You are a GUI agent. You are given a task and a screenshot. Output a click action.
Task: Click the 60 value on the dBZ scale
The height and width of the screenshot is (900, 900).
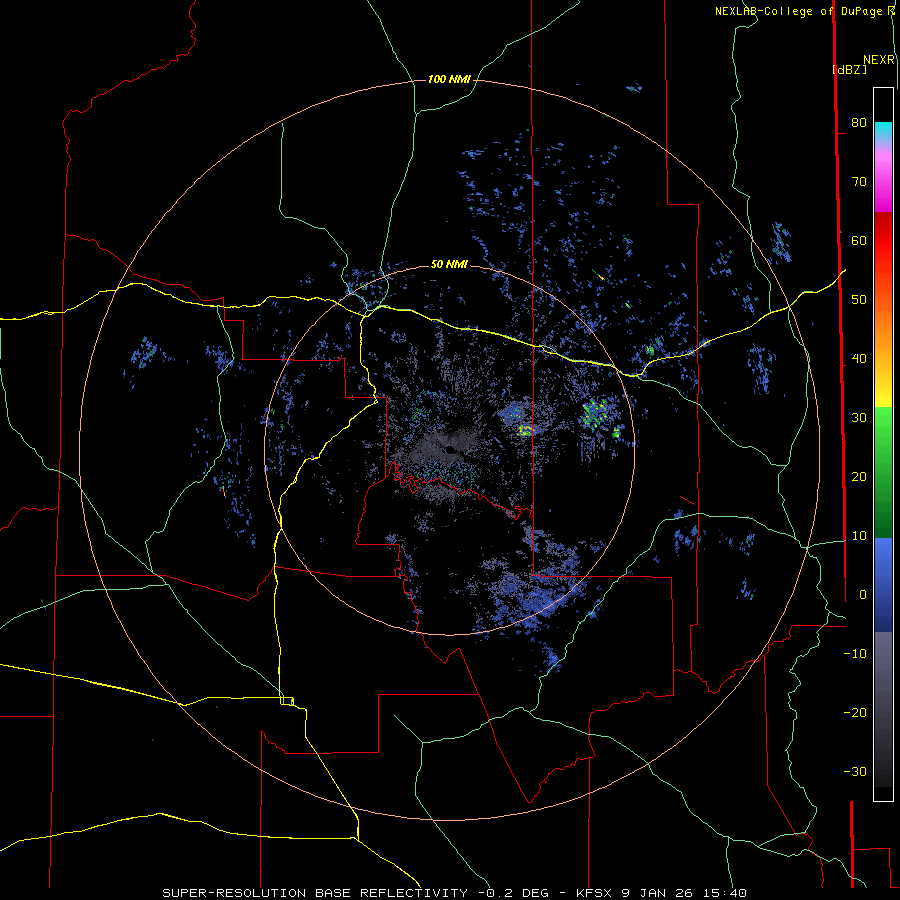click(x=859, y=240)
